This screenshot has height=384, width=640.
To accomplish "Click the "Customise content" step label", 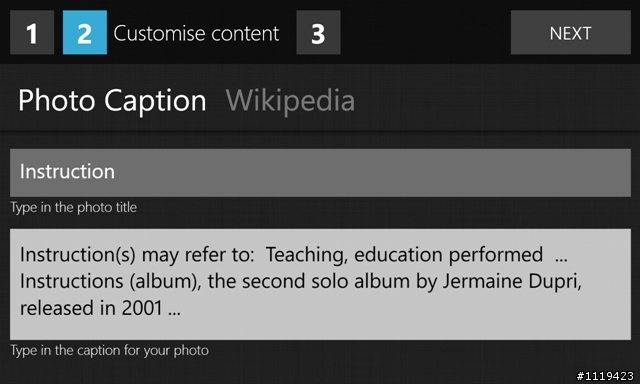I will [196, 33].
